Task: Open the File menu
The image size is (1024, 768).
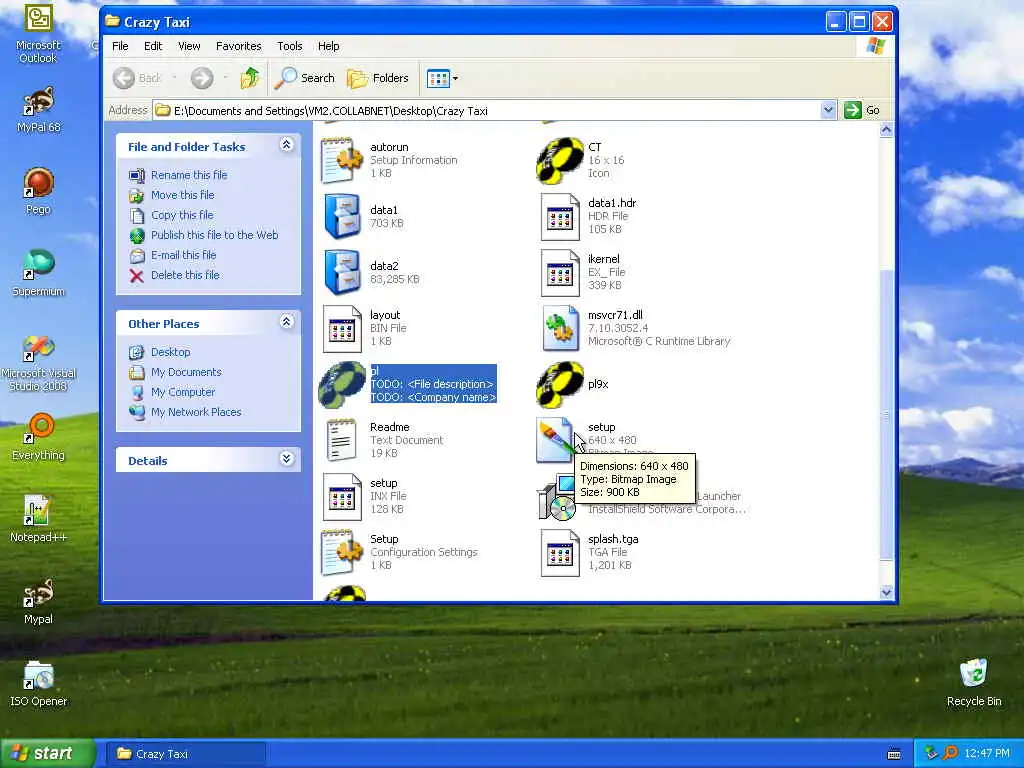Action: pos(120,46)
